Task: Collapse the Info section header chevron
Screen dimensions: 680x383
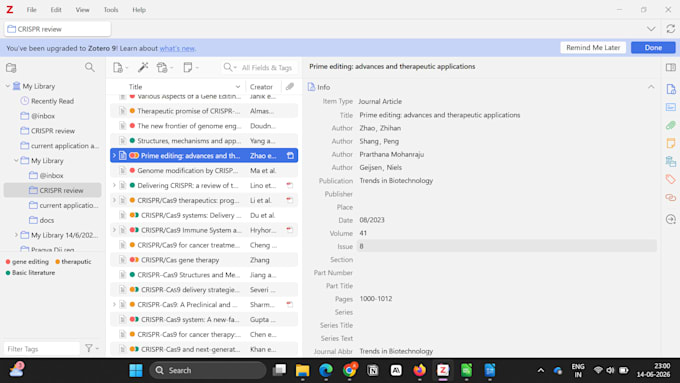Action: [651, 87]
